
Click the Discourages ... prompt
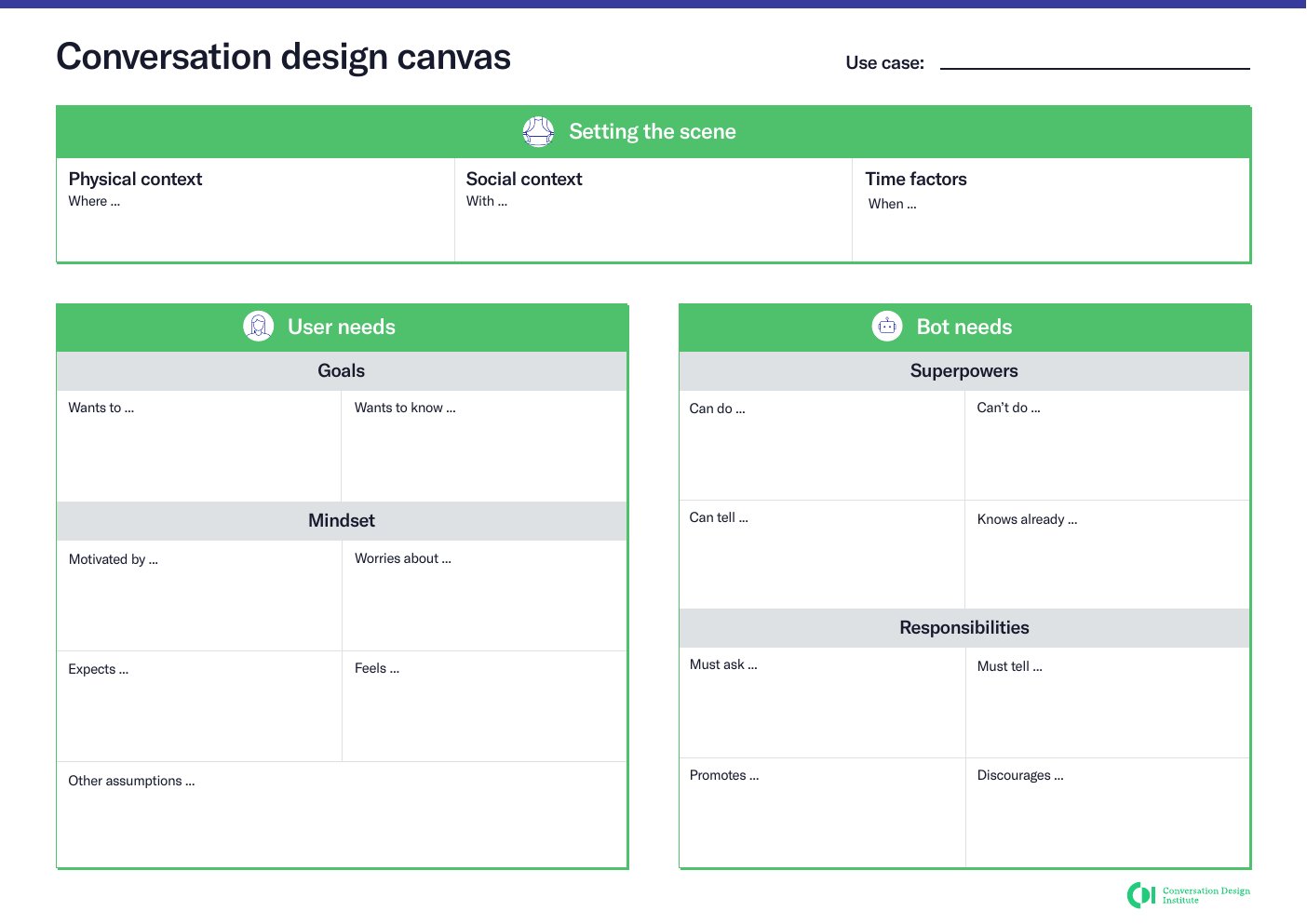point(1020,775)
